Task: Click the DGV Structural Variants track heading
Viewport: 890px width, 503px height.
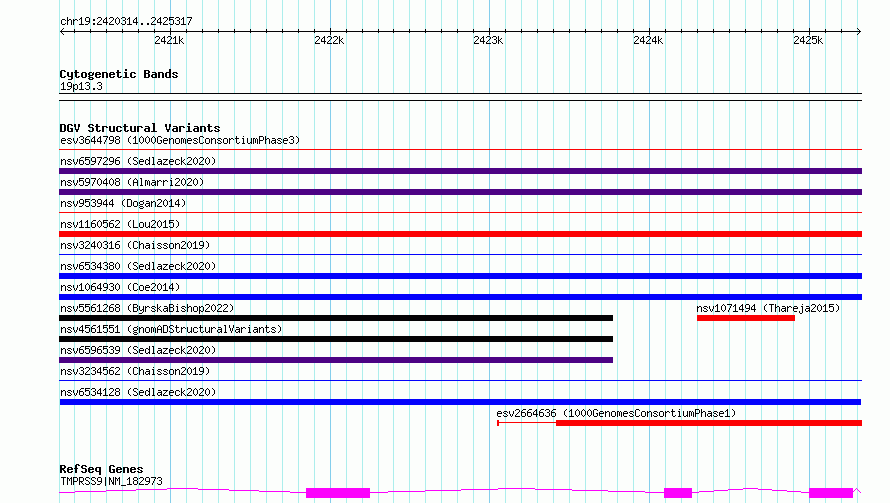Action: [x=140, y=128]
